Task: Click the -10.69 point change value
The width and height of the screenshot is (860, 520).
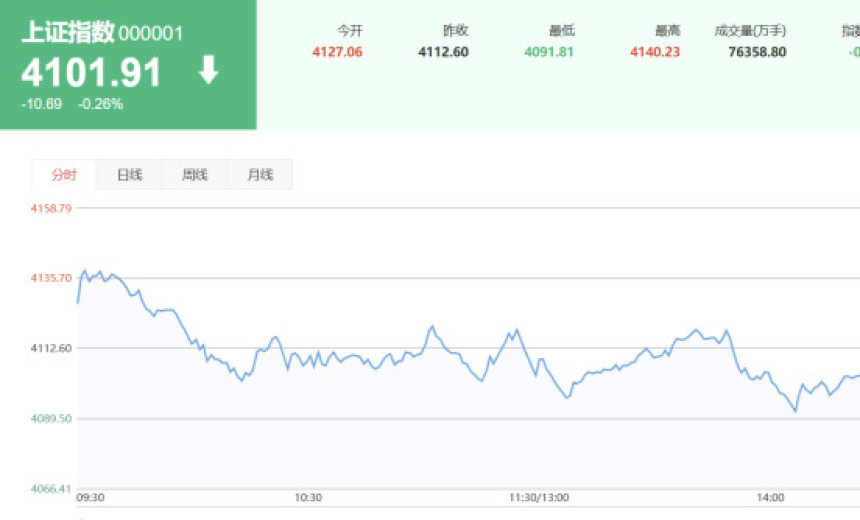Action: click(41, 104)
